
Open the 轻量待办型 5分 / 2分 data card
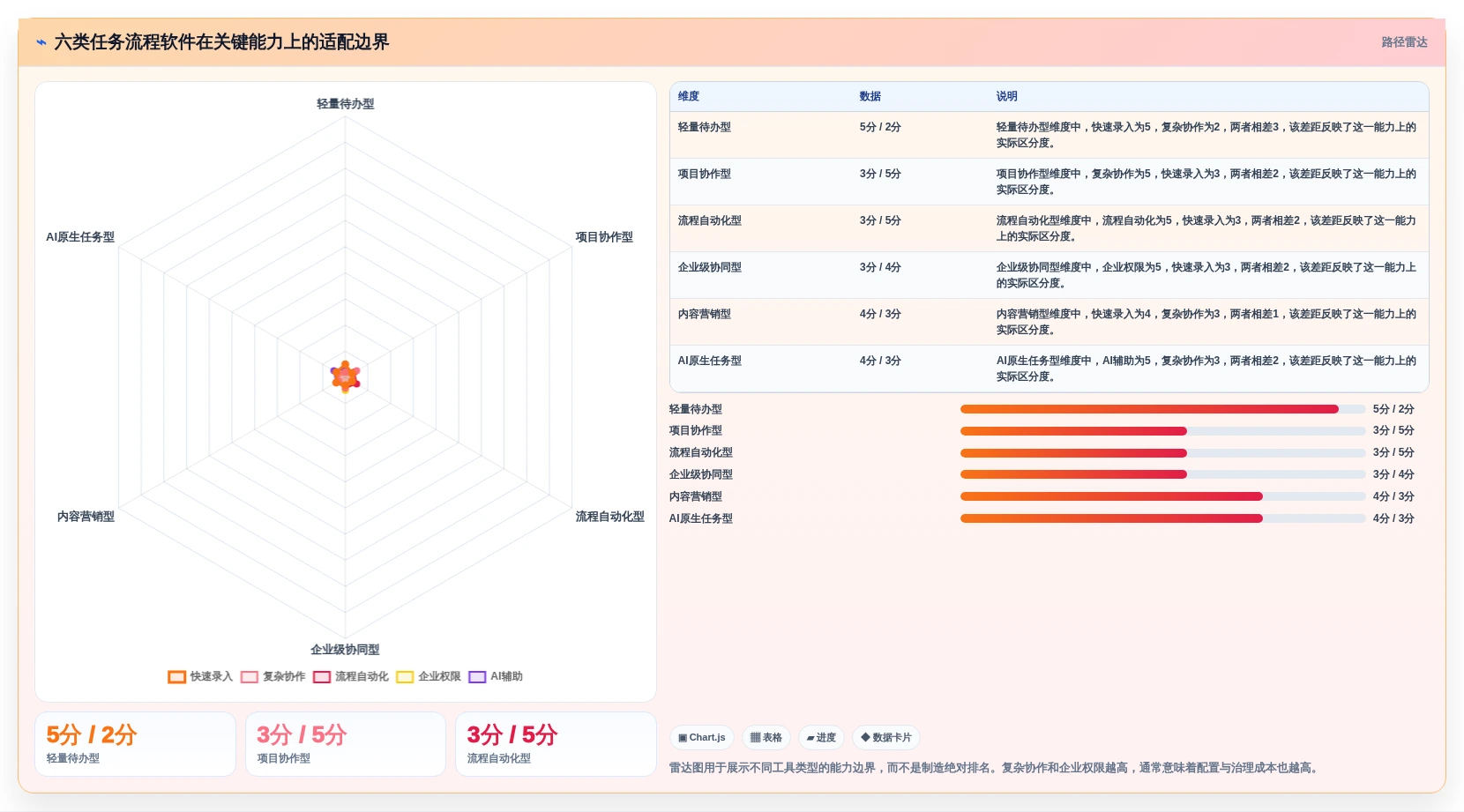tap(135, 744)
